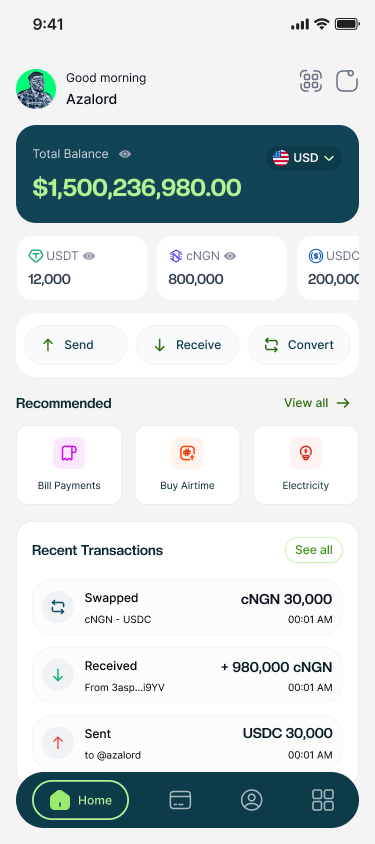
Task: Tap the Electricity bulb icon
Action: (x=306, y=453)
